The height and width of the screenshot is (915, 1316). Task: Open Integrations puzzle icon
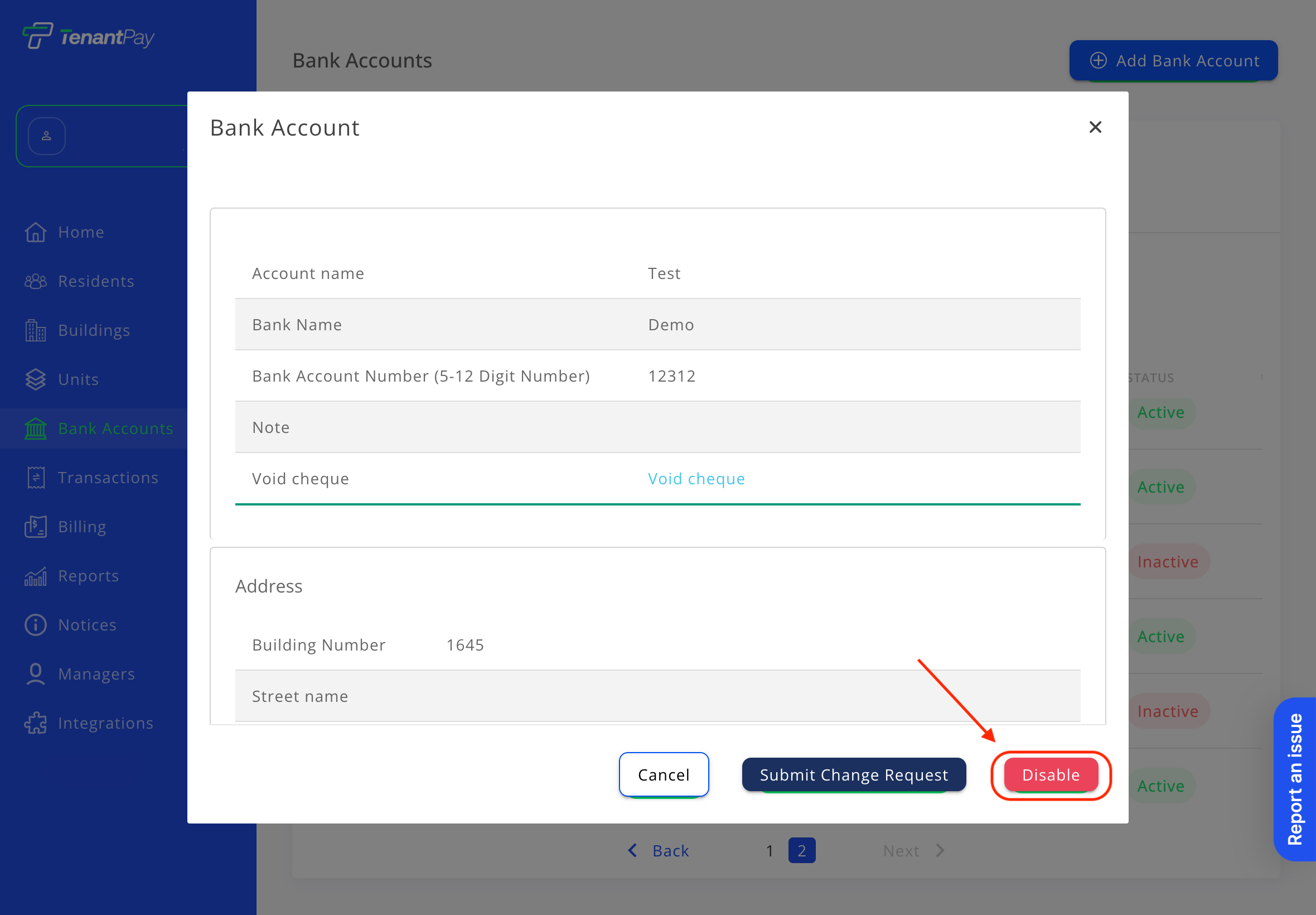pos(36,723)
